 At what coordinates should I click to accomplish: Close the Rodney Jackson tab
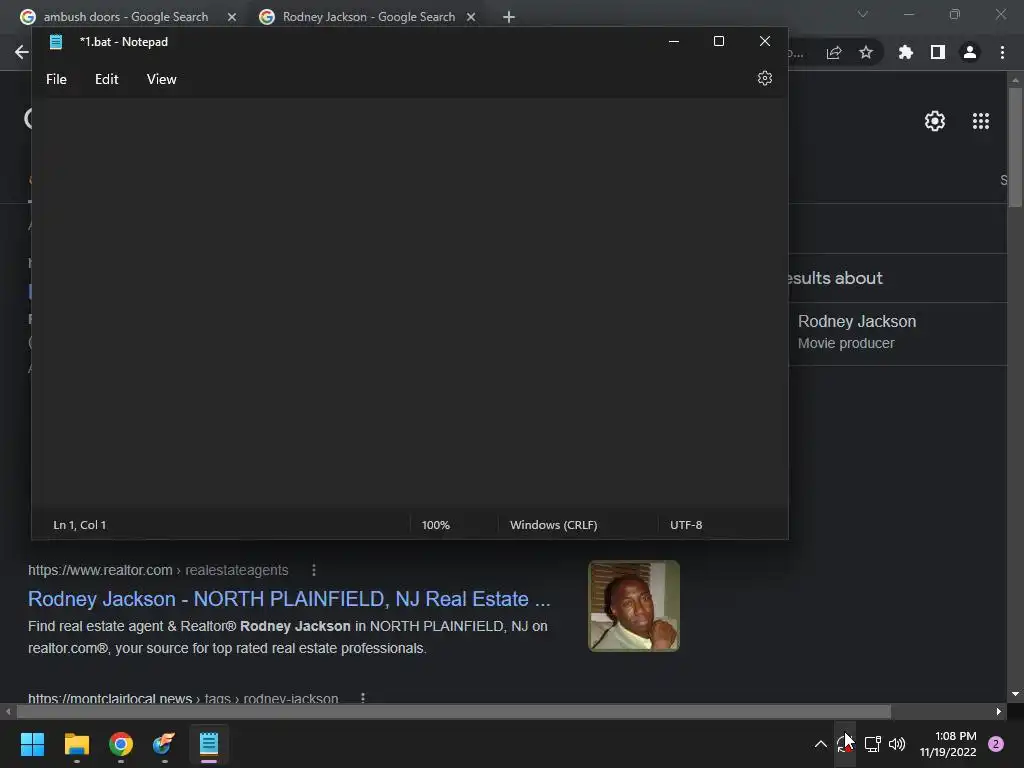(x=471, y=17)
